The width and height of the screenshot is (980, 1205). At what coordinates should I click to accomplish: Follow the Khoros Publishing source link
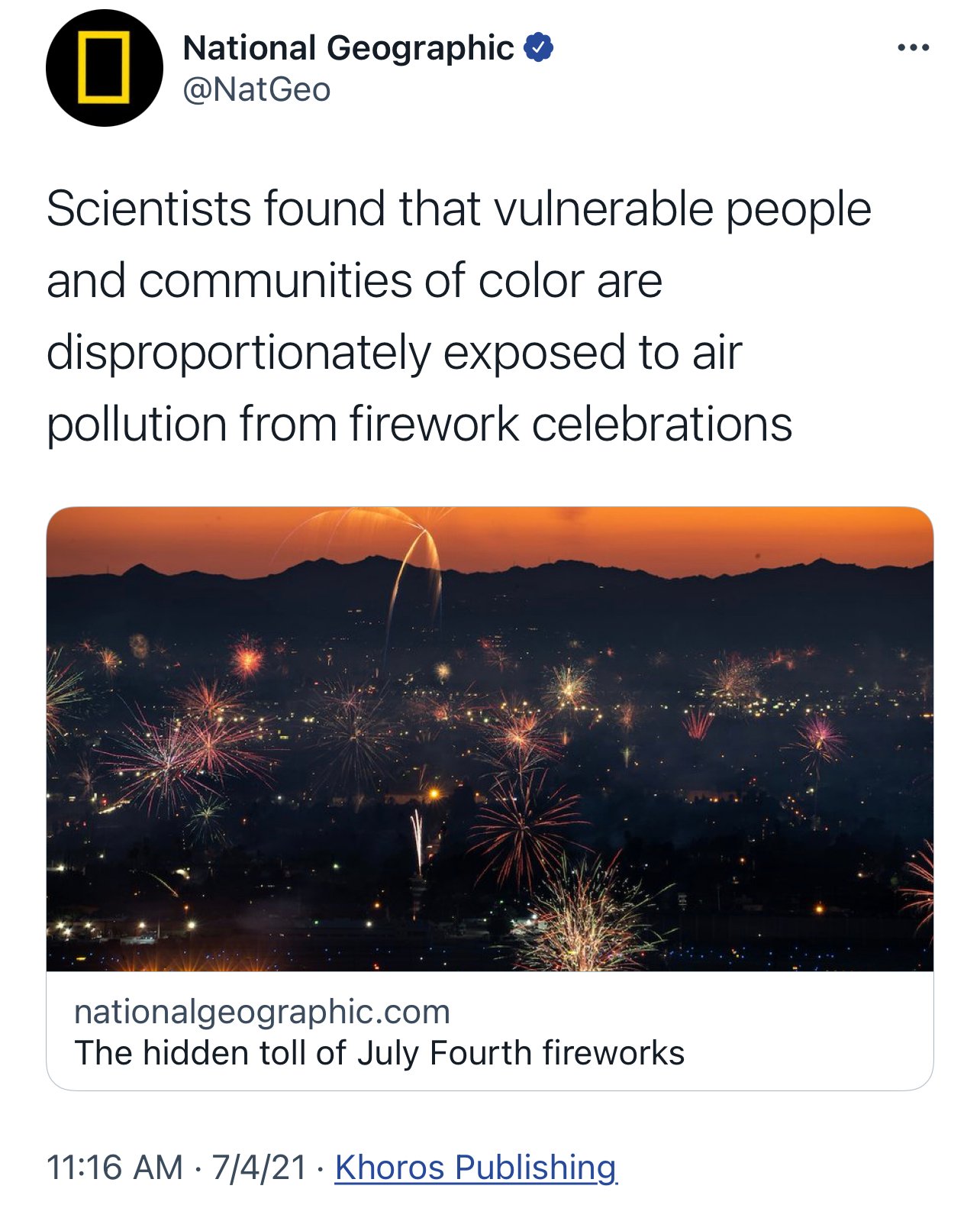point(475,1168)
